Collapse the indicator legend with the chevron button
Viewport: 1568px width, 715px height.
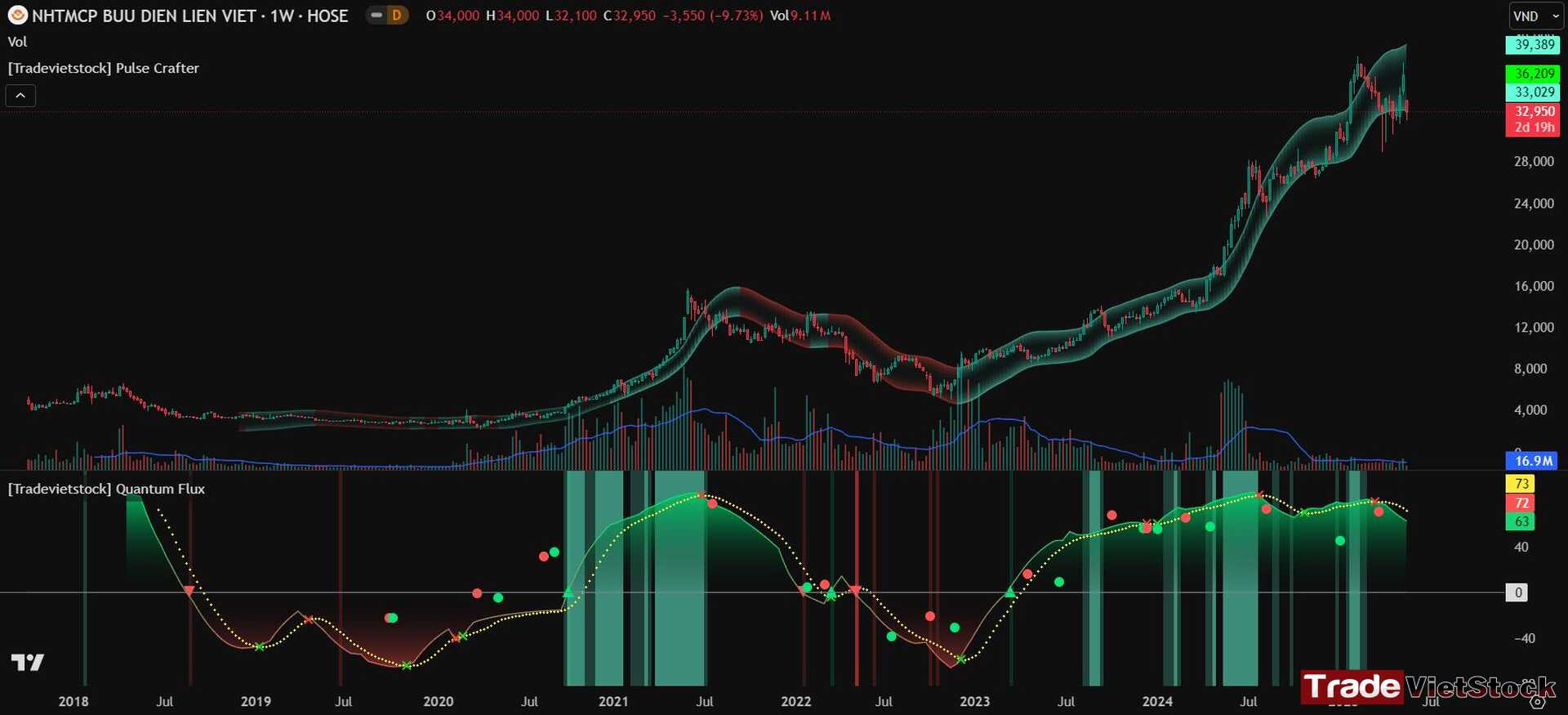click(x=20, y=96)
